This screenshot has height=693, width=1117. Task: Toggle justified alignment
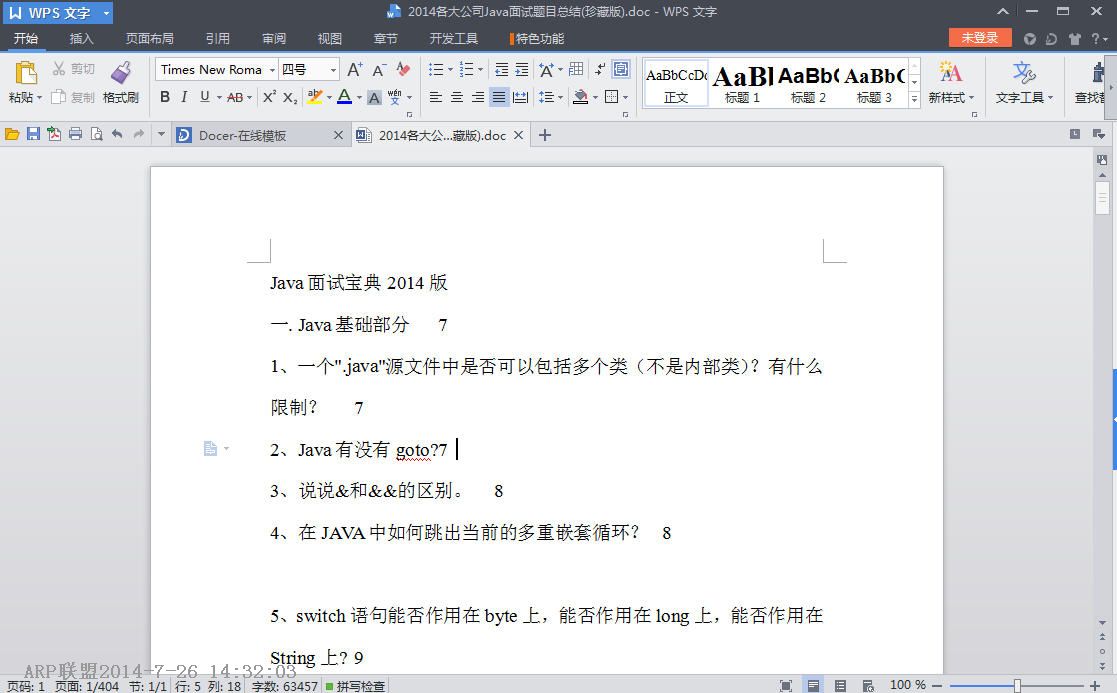pos(499,97)
